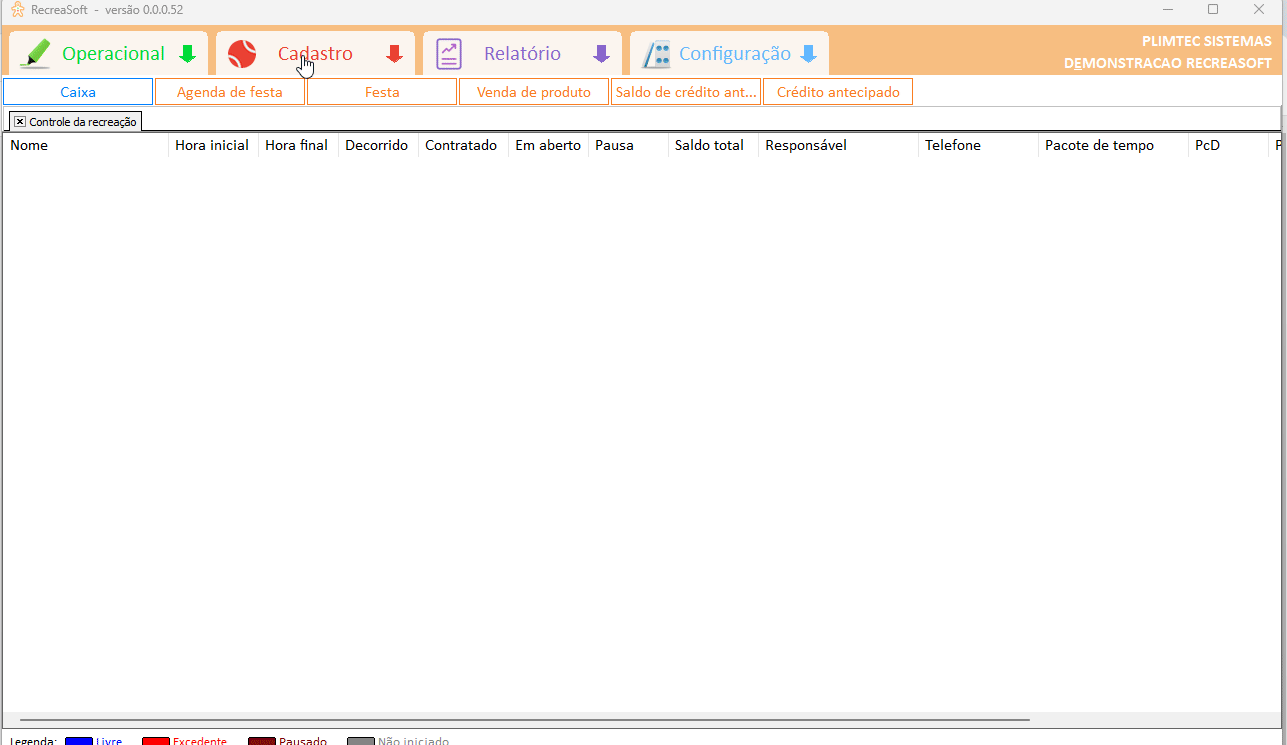This screenshot has height=745, width=1287.
Task: Click the RecreaSoft logo in title bar
Action: click(x=17, y=9)
